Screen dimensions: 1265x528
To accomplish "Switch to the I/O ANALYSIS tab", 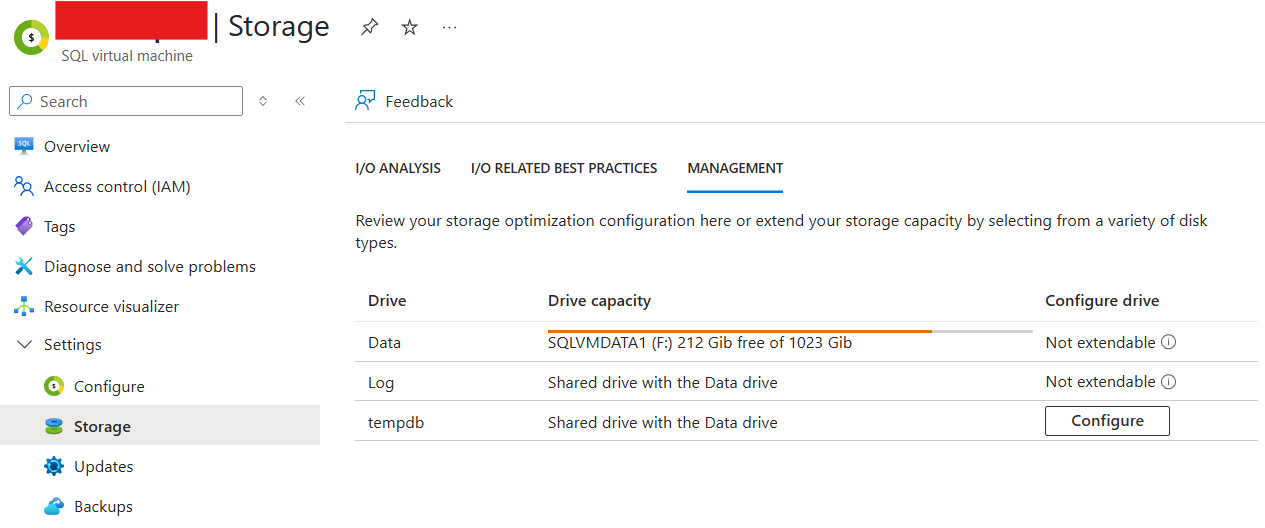I will (398, 168).
